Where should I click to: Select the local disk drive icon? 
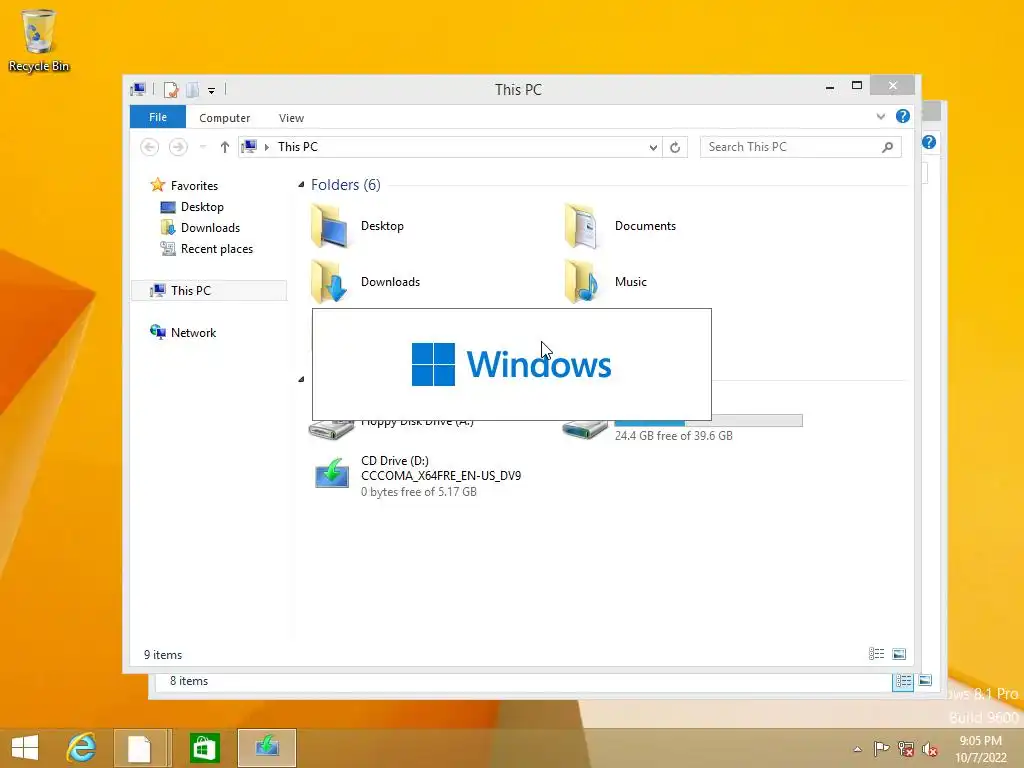point(584,430)
